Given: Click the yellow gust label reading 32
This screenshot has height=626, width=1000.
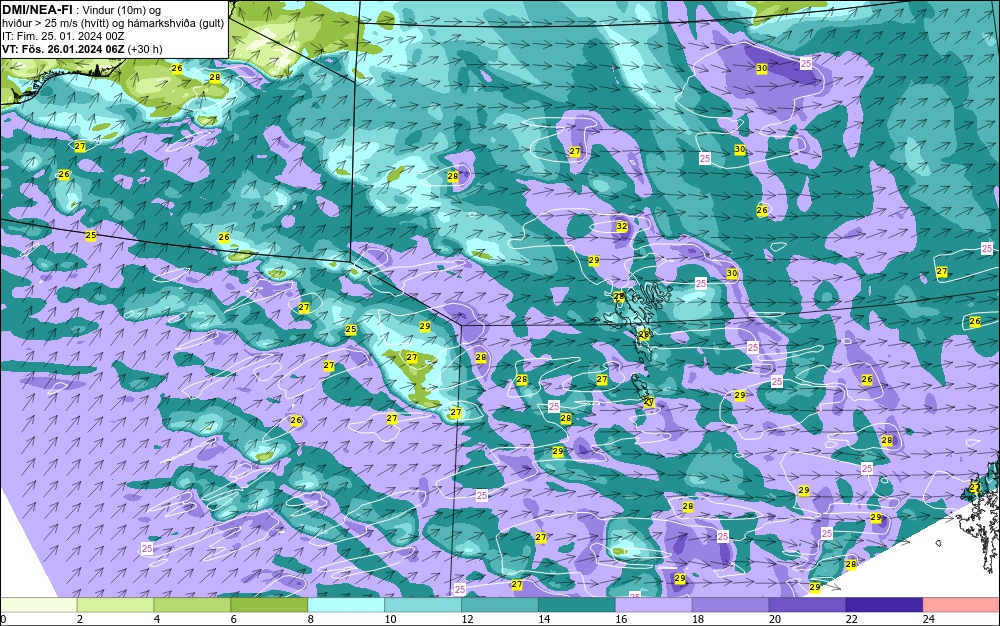Looking at the screenshot, I should click(622, 226).
